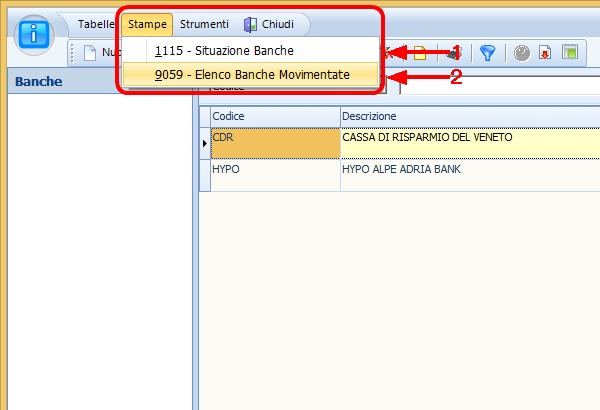This screenshot has width=600, height=410.
Task: Click the filter funnel icon
Action: click(x=487, y=53)
